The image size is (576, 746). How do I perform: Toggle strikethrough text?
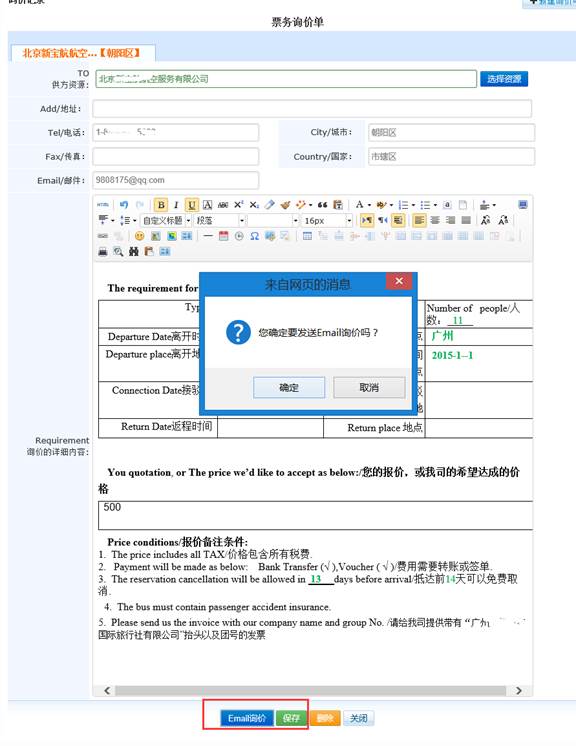223,205
